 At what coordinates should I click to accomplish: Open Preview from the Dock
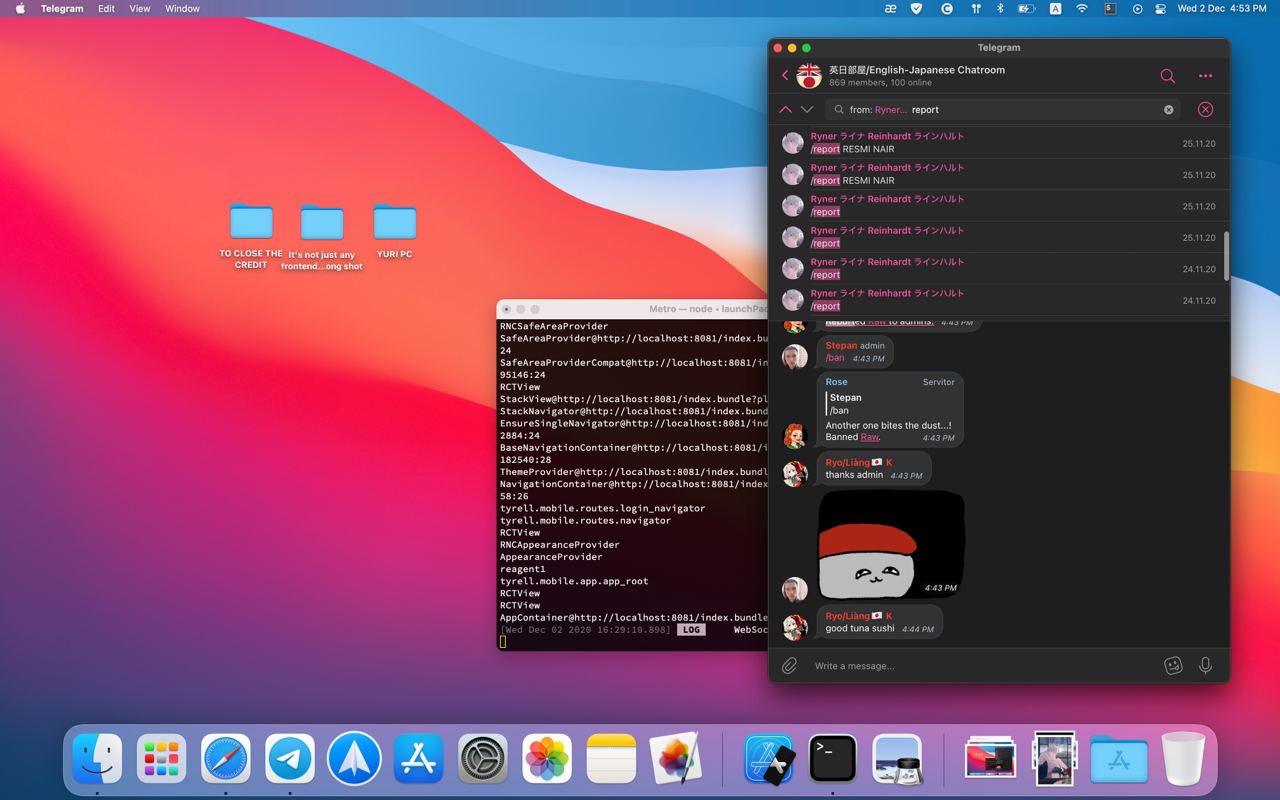[897, 758]
